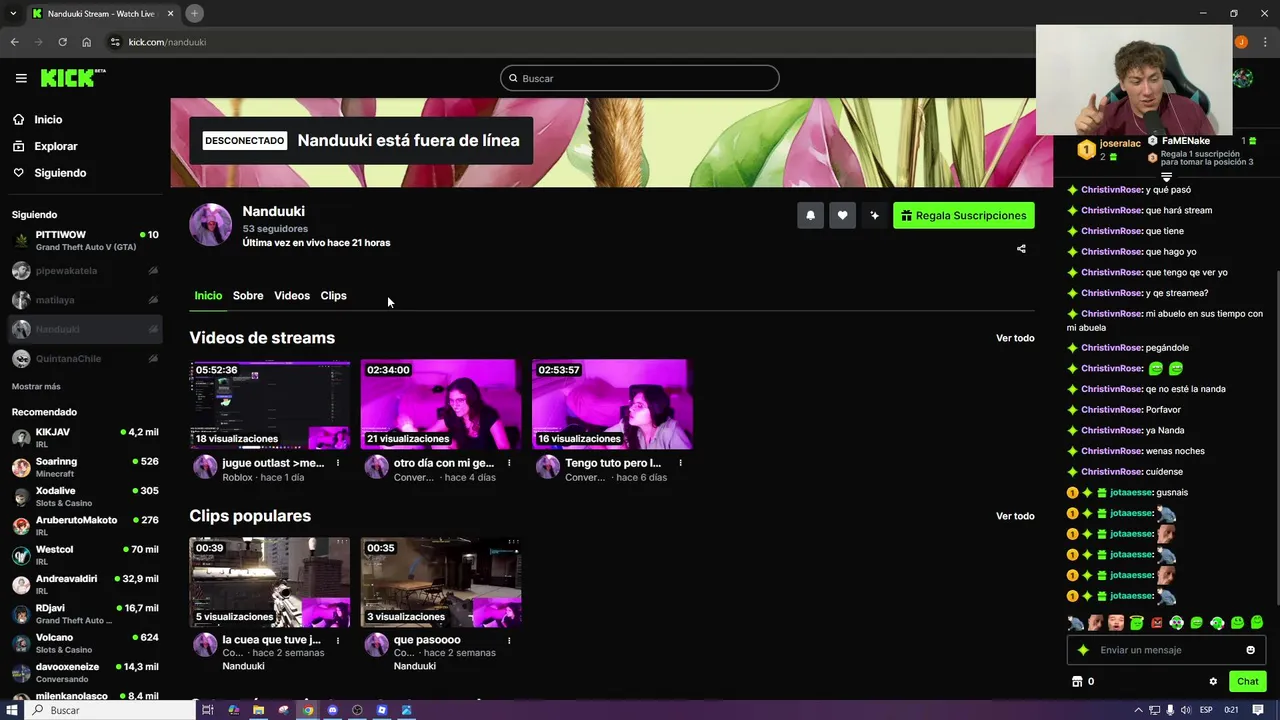The image size is (1280, 720).
Task: Click Ver todo for Videos de streams
Action: 1015,338
